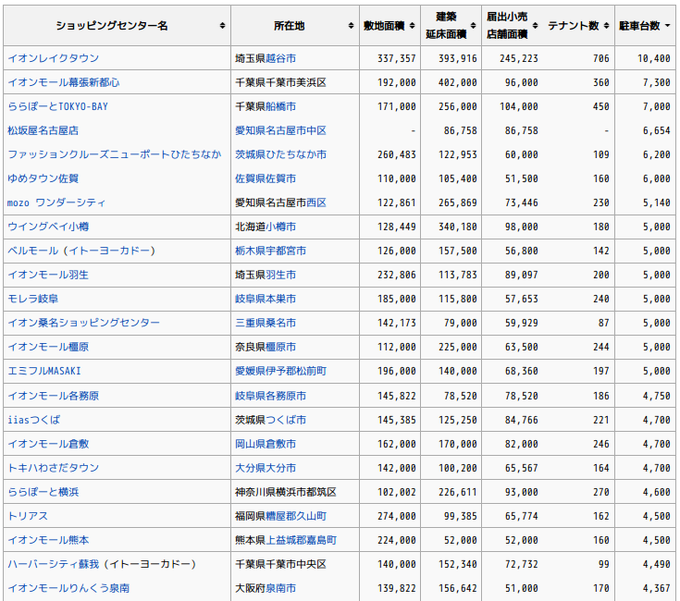Follow 橿原市 location link

point(281,347)
